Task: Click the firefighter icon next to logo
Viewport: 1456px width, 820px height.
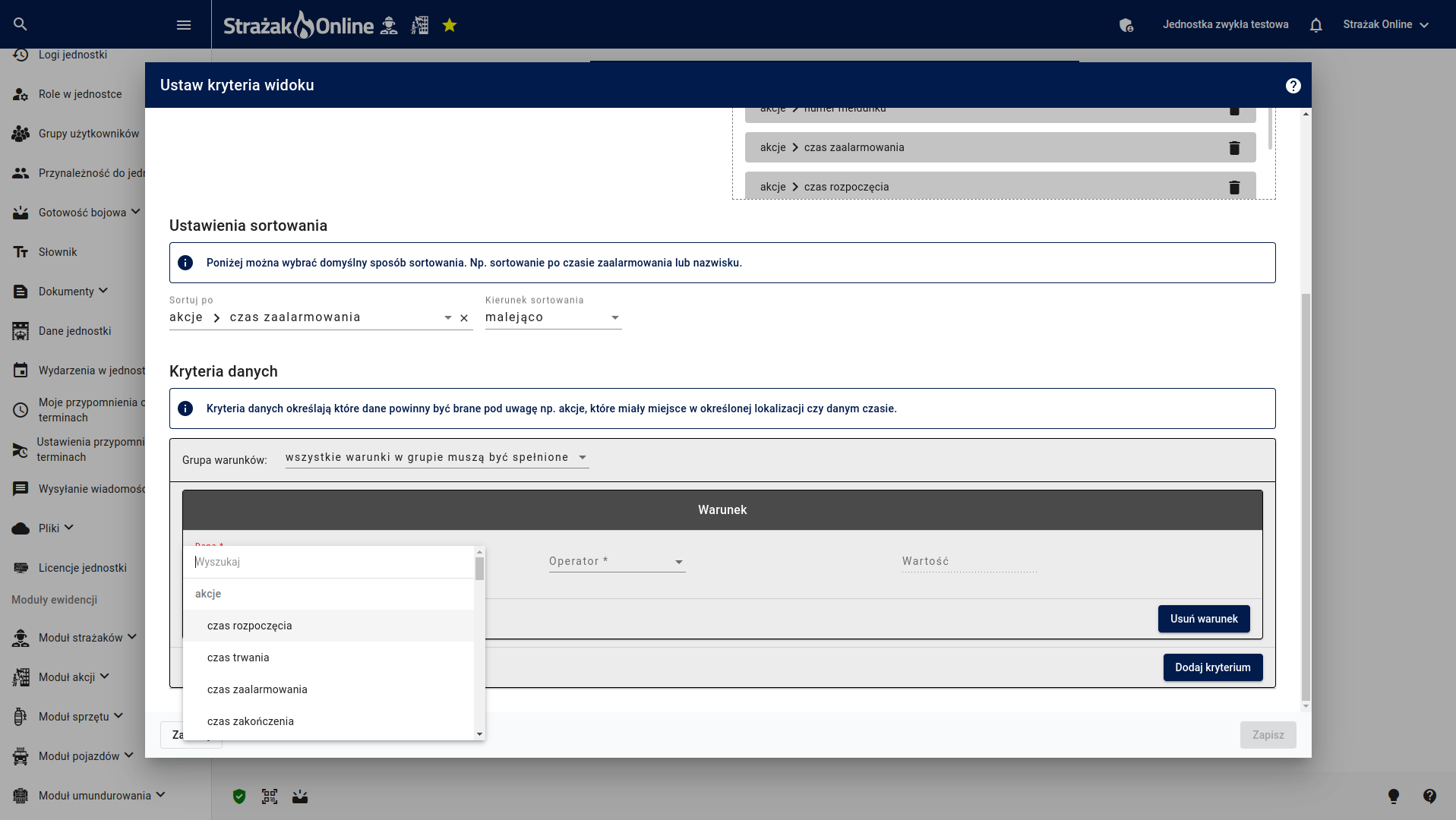Action: (x=389, y=25)
